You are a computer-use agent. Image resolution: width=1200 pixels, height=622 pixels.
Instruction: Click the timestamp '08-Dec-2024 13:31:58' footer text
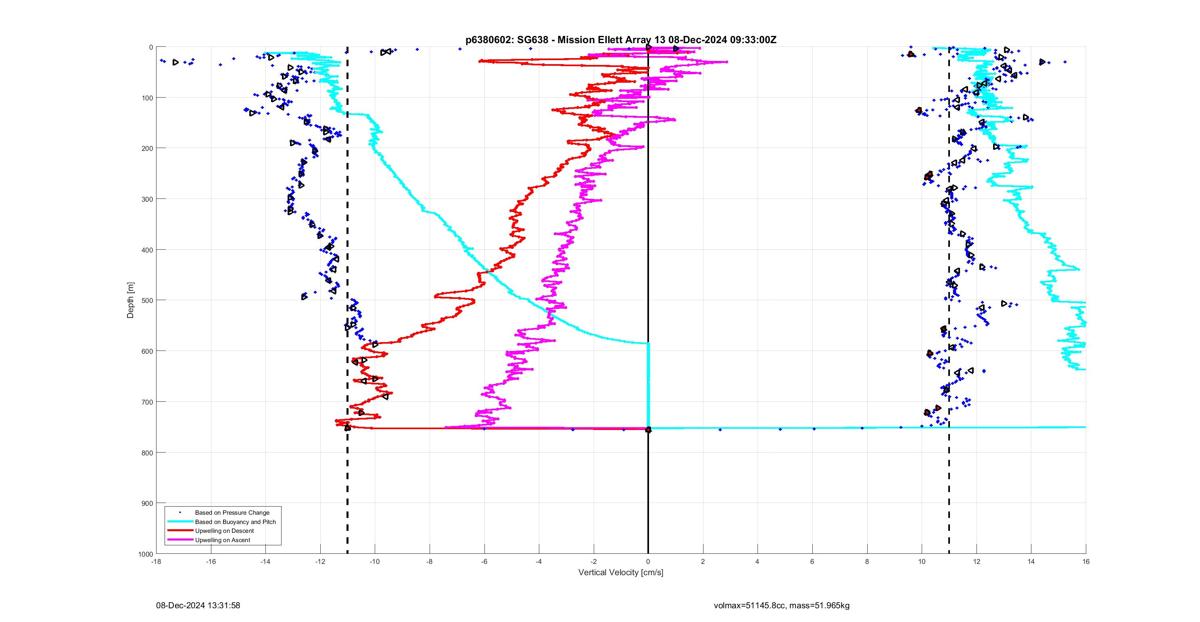[x=197, y=605]
